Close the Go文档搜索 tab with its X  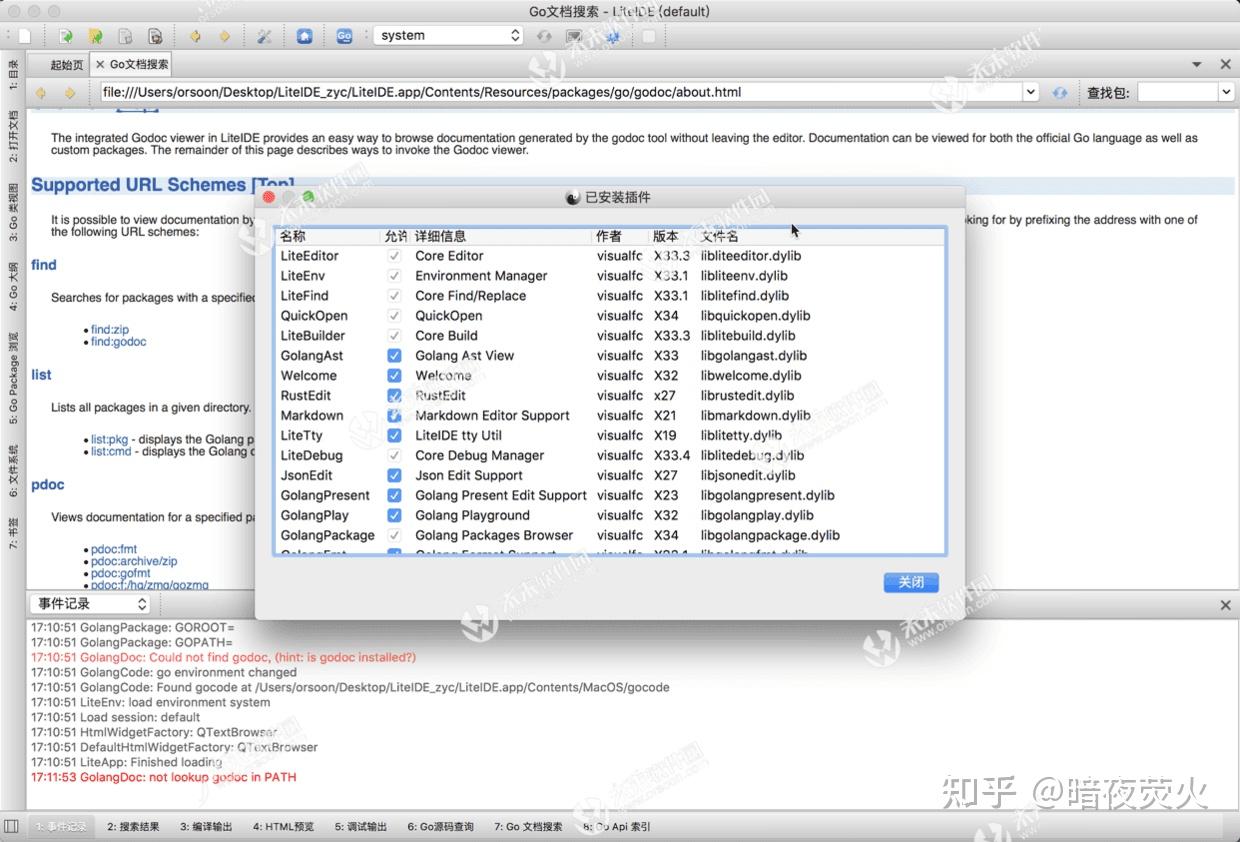tap(100, 64)
